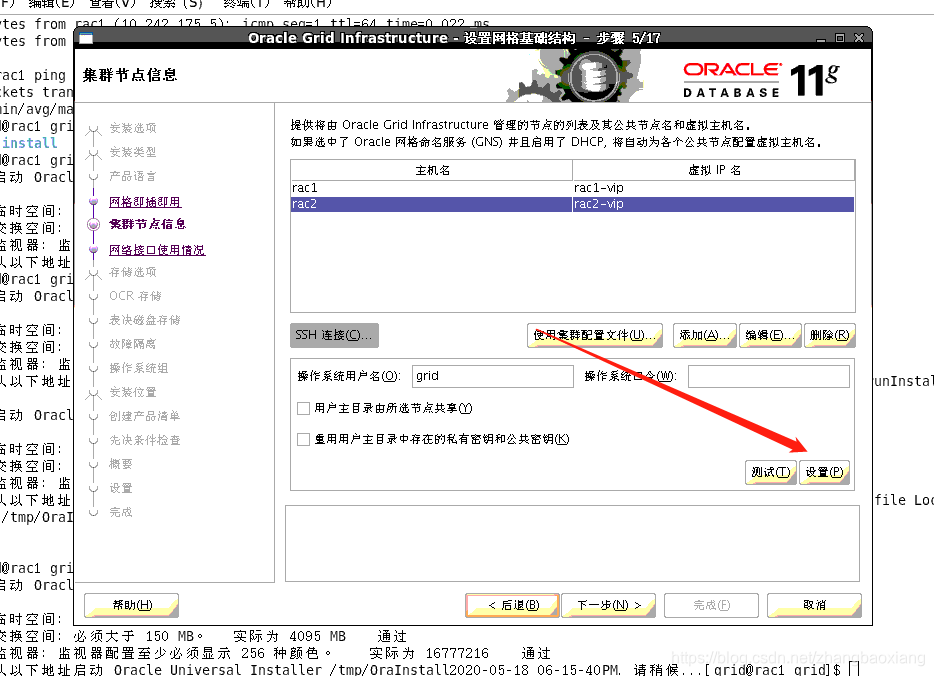
Task: Click the 设置 step in sidebar
Action: [x=121, y=488]
